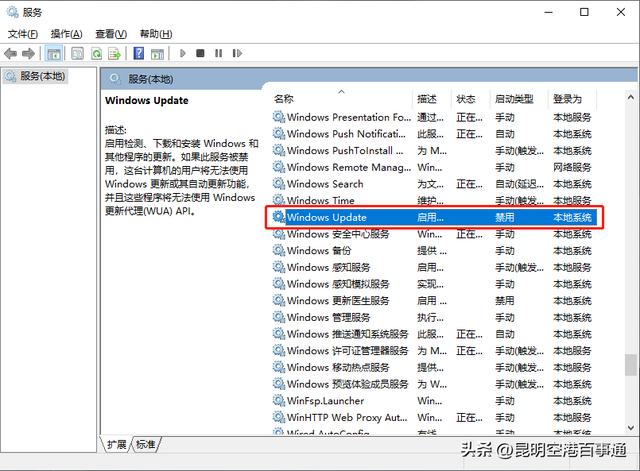
Task: Open the 操作(A) menu
Action: 67,34
